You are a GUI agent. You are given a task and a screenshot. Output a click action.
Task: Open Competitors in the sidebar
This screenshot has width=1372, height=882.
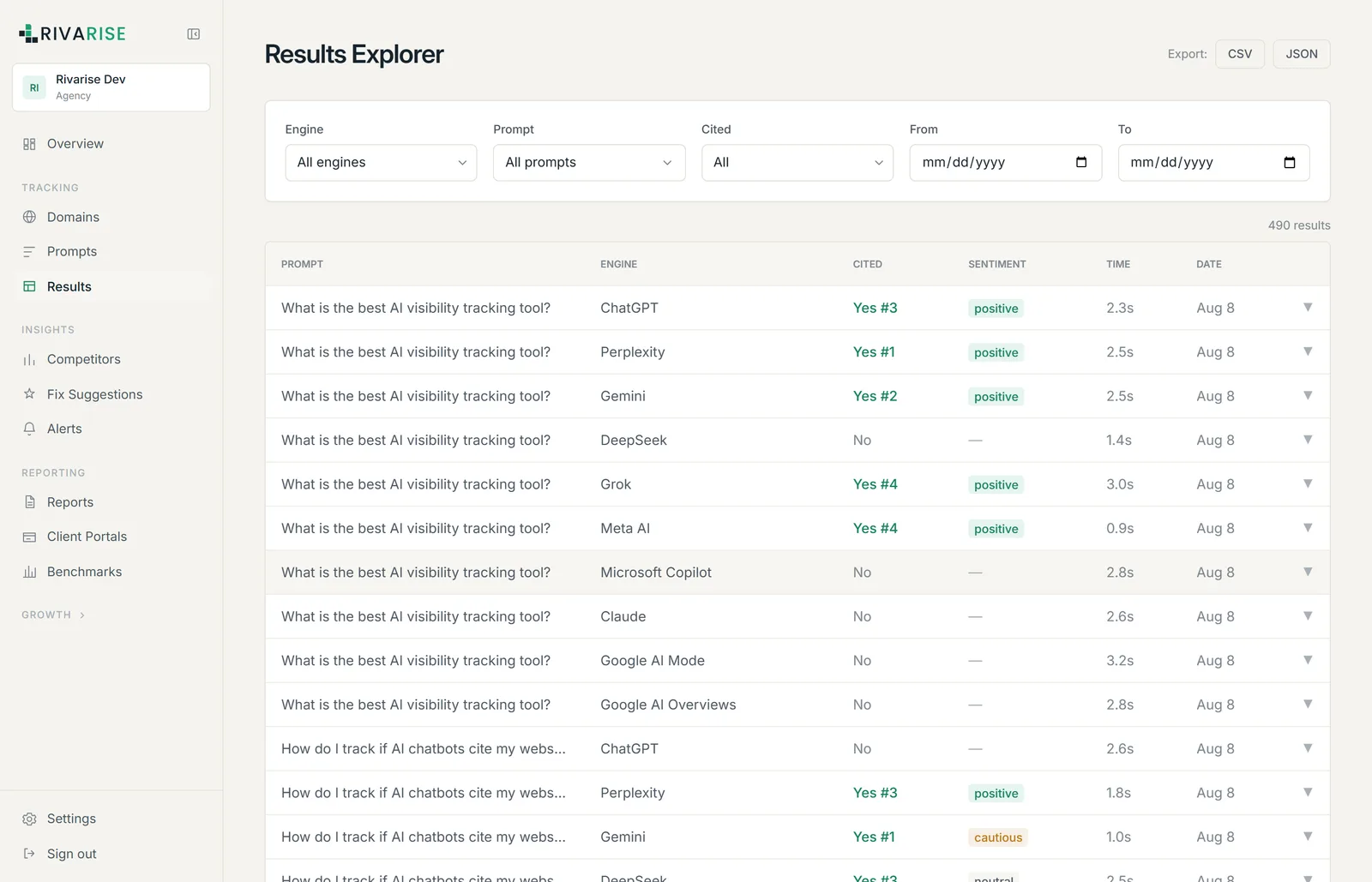pos(111,359)
